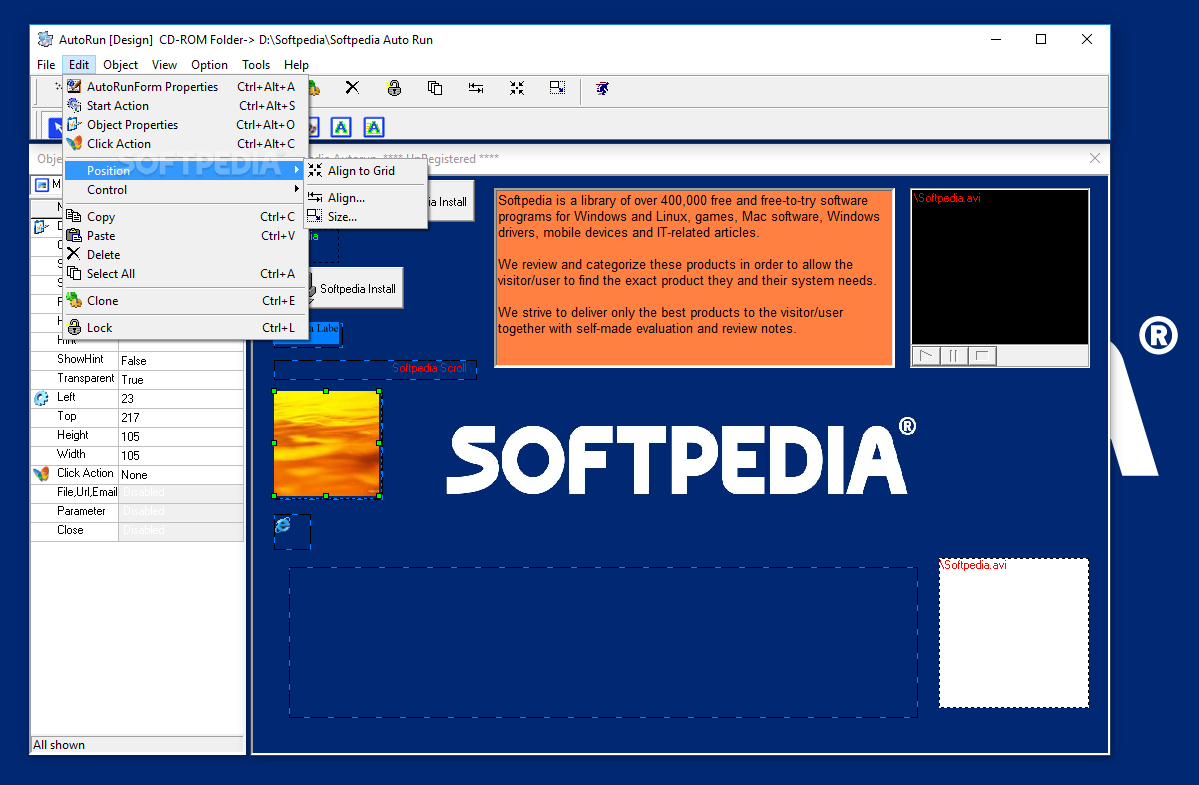Click the icon beside the Left property
Image resolution: width=1199 pixels, height=785 pixels.
pos(41,398)
